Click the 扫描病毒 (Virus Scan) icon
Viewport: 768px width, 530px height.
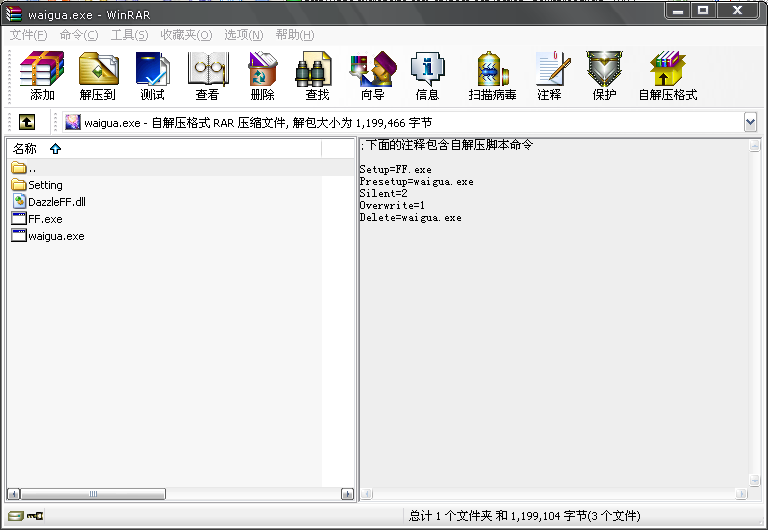point(492,76)
